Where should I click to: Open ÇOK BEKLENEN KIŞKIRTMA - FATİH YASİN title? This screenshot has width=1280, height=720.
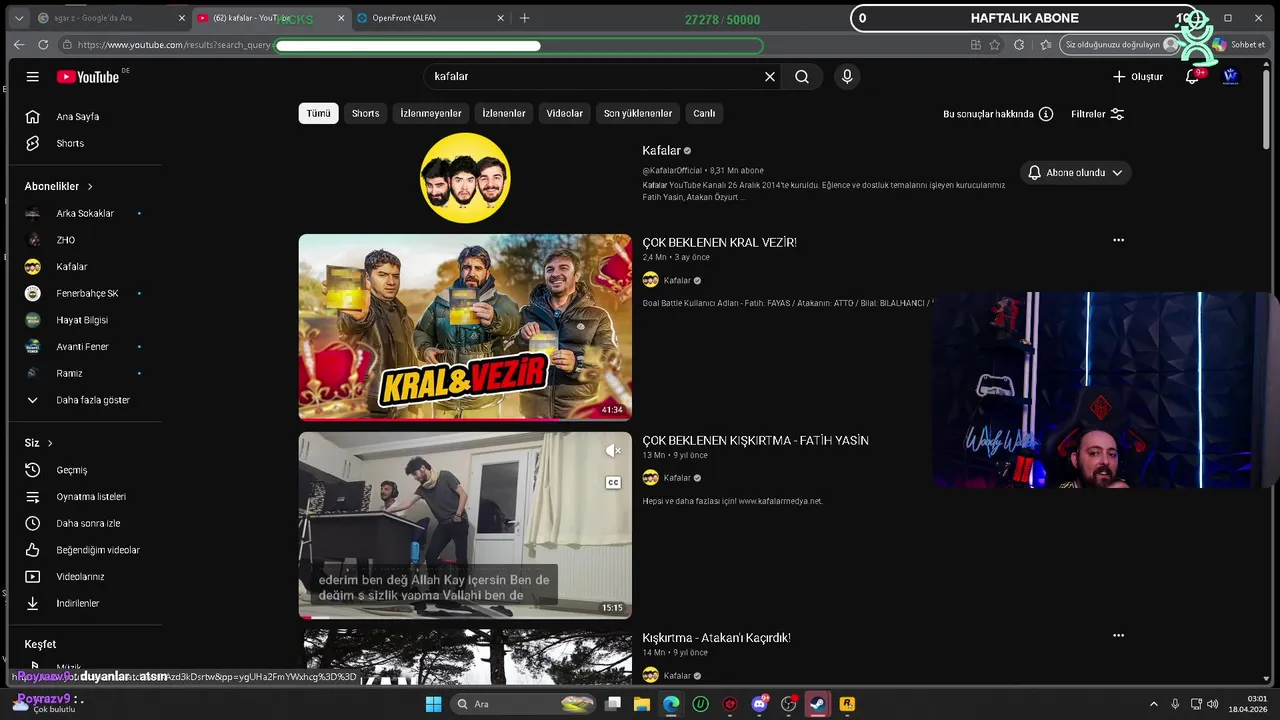755,441
